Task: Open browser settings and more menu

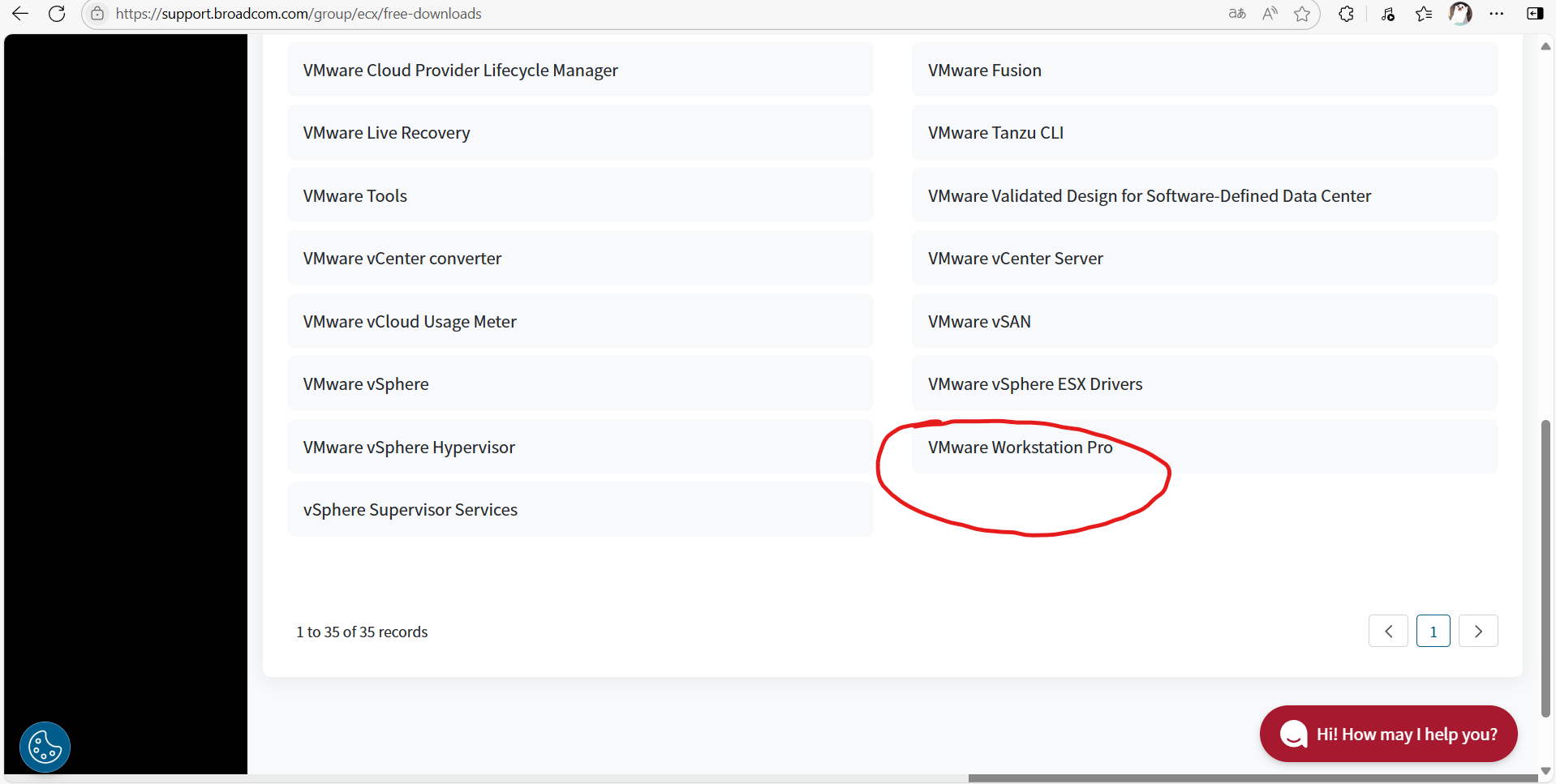Action: 1497,14
